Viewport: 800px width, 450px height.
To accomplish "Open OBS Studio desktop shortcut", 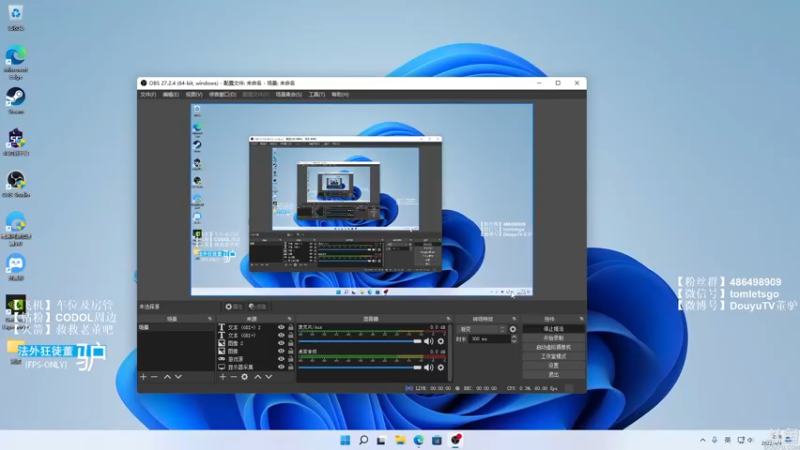I will [16, 184].
